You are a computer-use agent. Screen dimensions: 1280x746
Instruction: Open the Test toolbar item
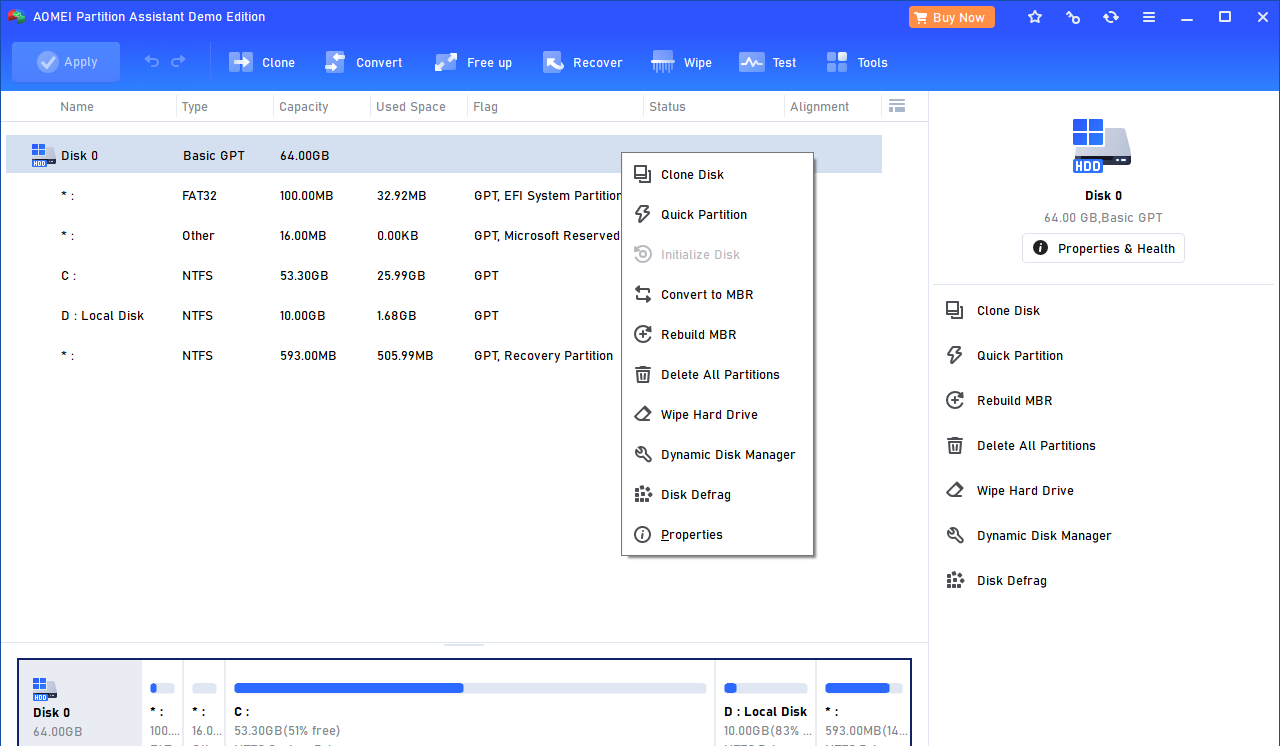pyautogui.click(x=768, y=62)
